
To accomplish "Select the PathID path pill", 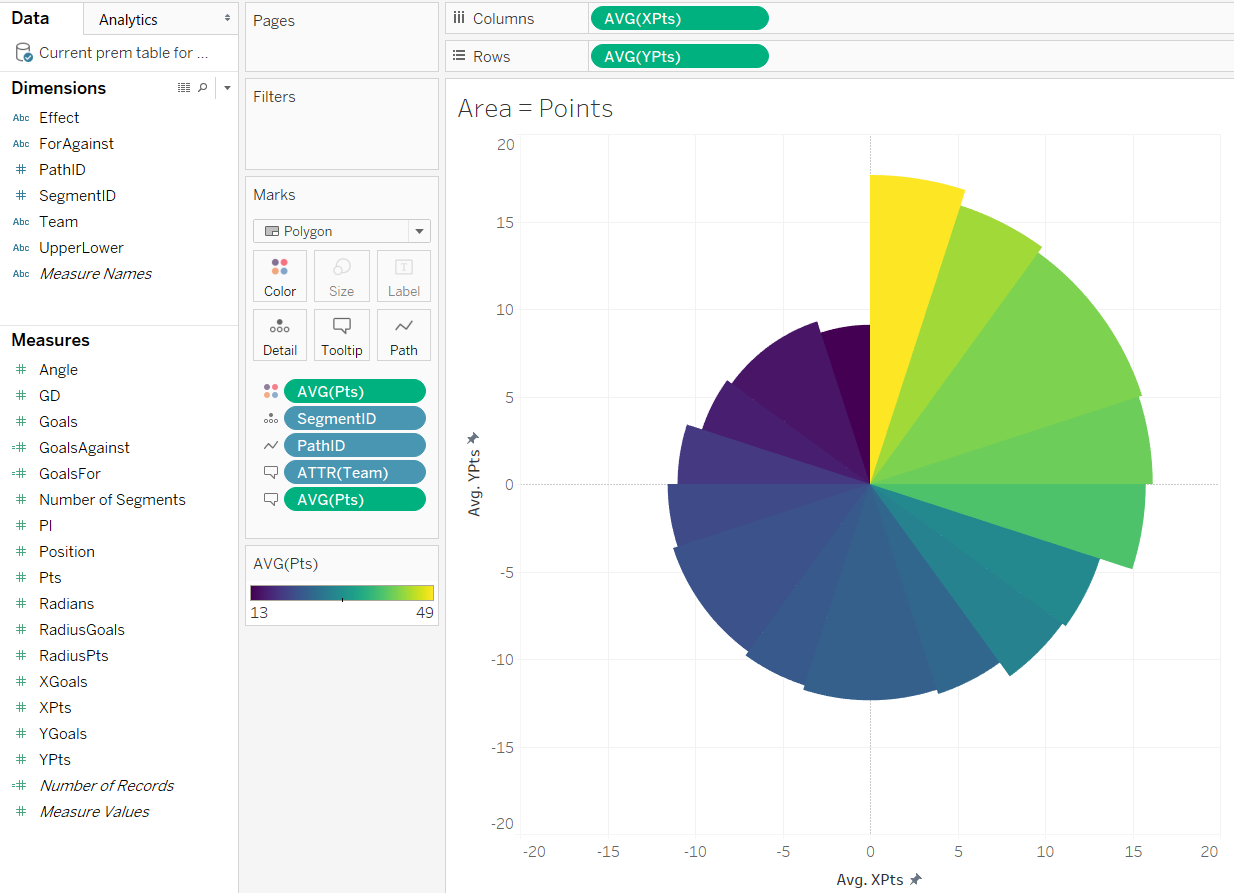I will (355, 445).
